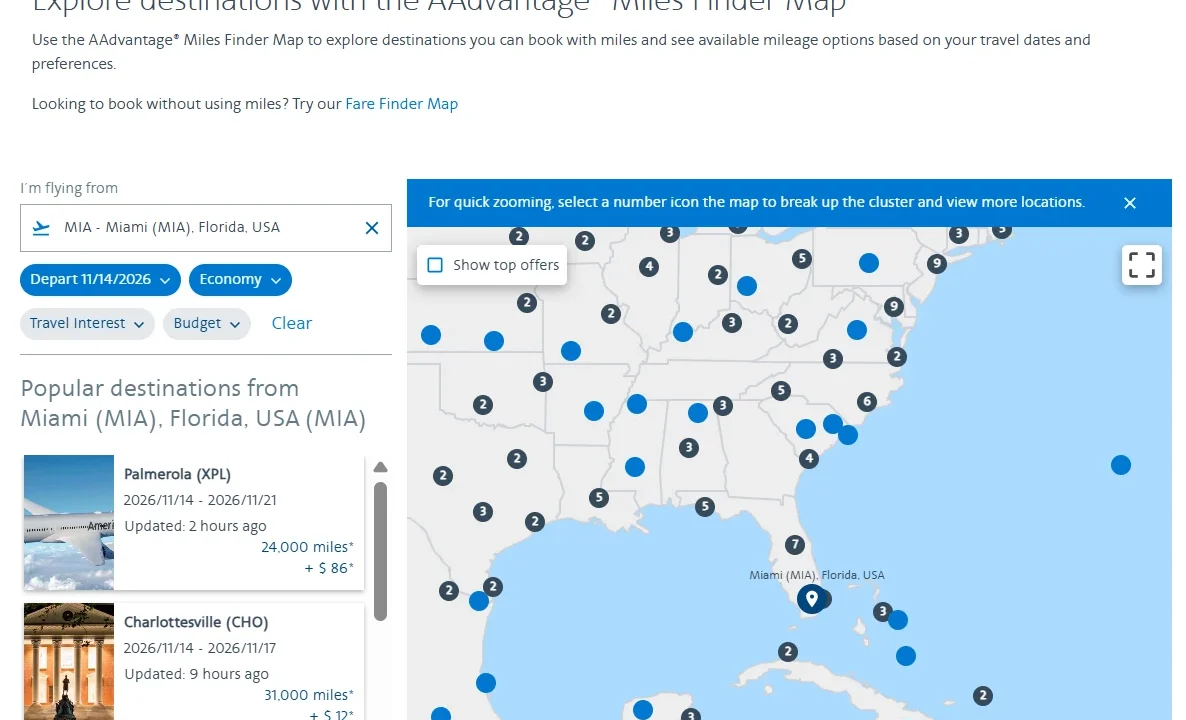Click the Charlottesville rotunda thumbnail image
The image size is (1186, 720).
tap(69, 662)
